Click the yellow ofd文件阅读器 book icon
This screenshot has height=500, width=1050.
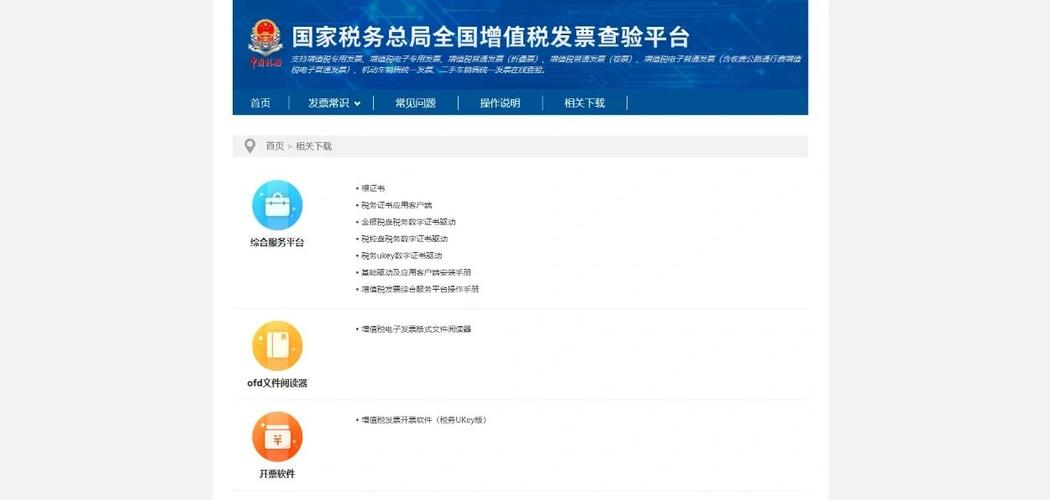277,346
